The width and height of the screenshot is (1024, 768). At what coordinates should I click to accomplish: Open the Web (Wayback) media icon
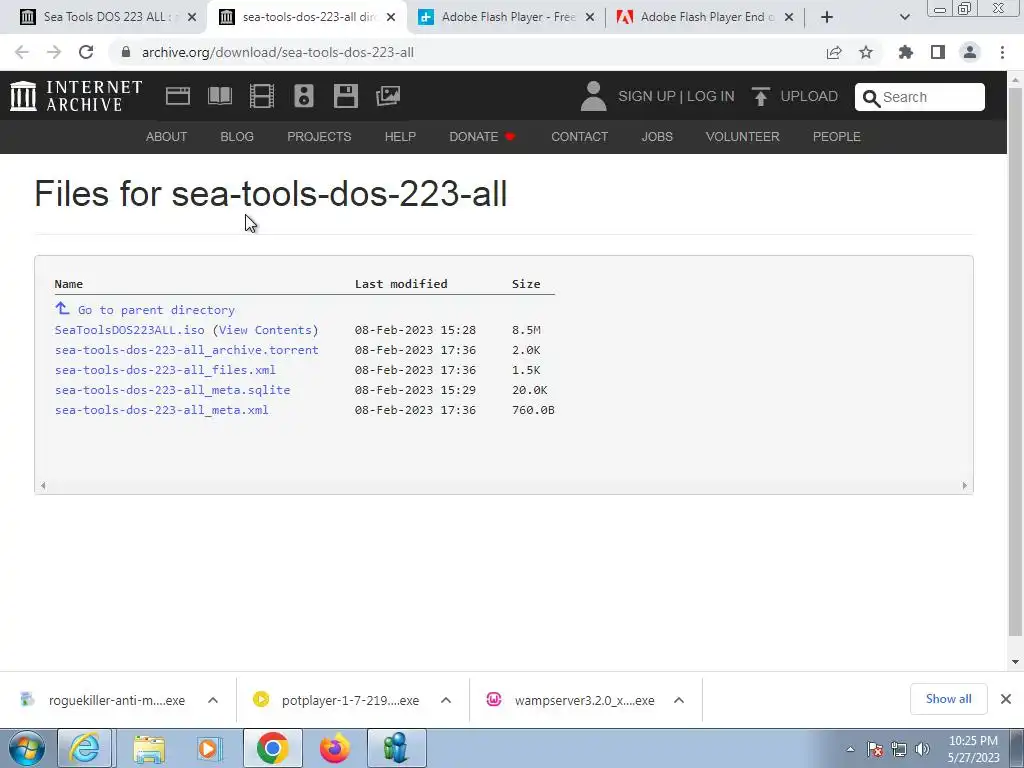click(x=178, y=96)
